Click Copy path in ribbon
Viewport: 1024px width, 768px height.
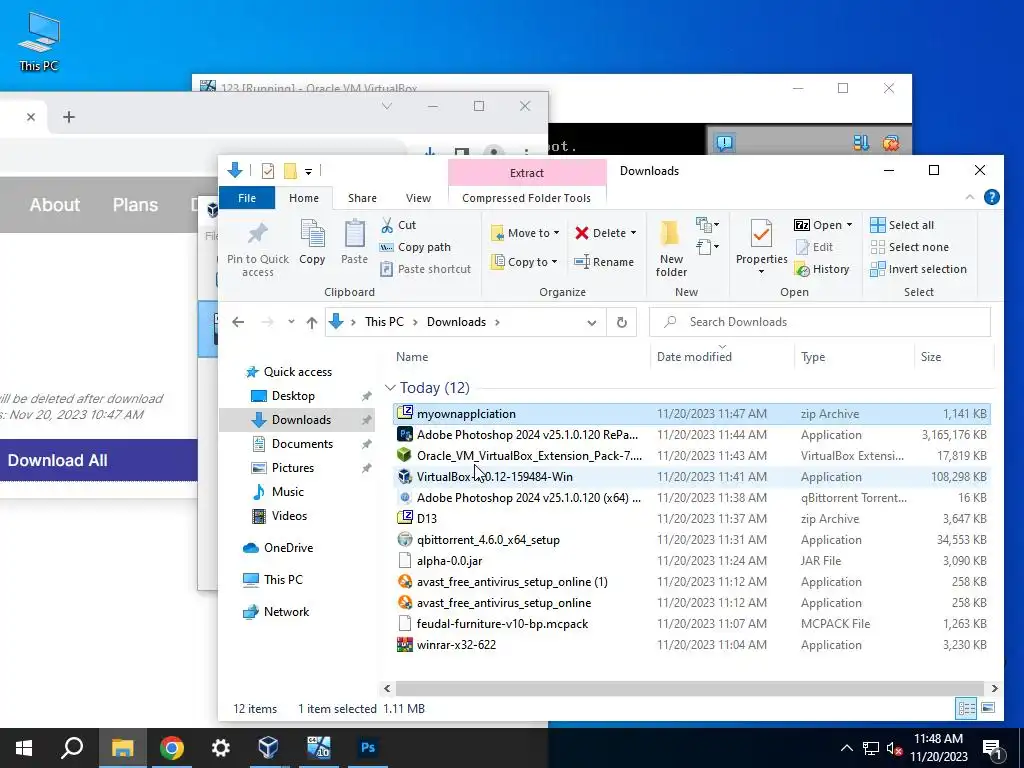coord(415,248)
